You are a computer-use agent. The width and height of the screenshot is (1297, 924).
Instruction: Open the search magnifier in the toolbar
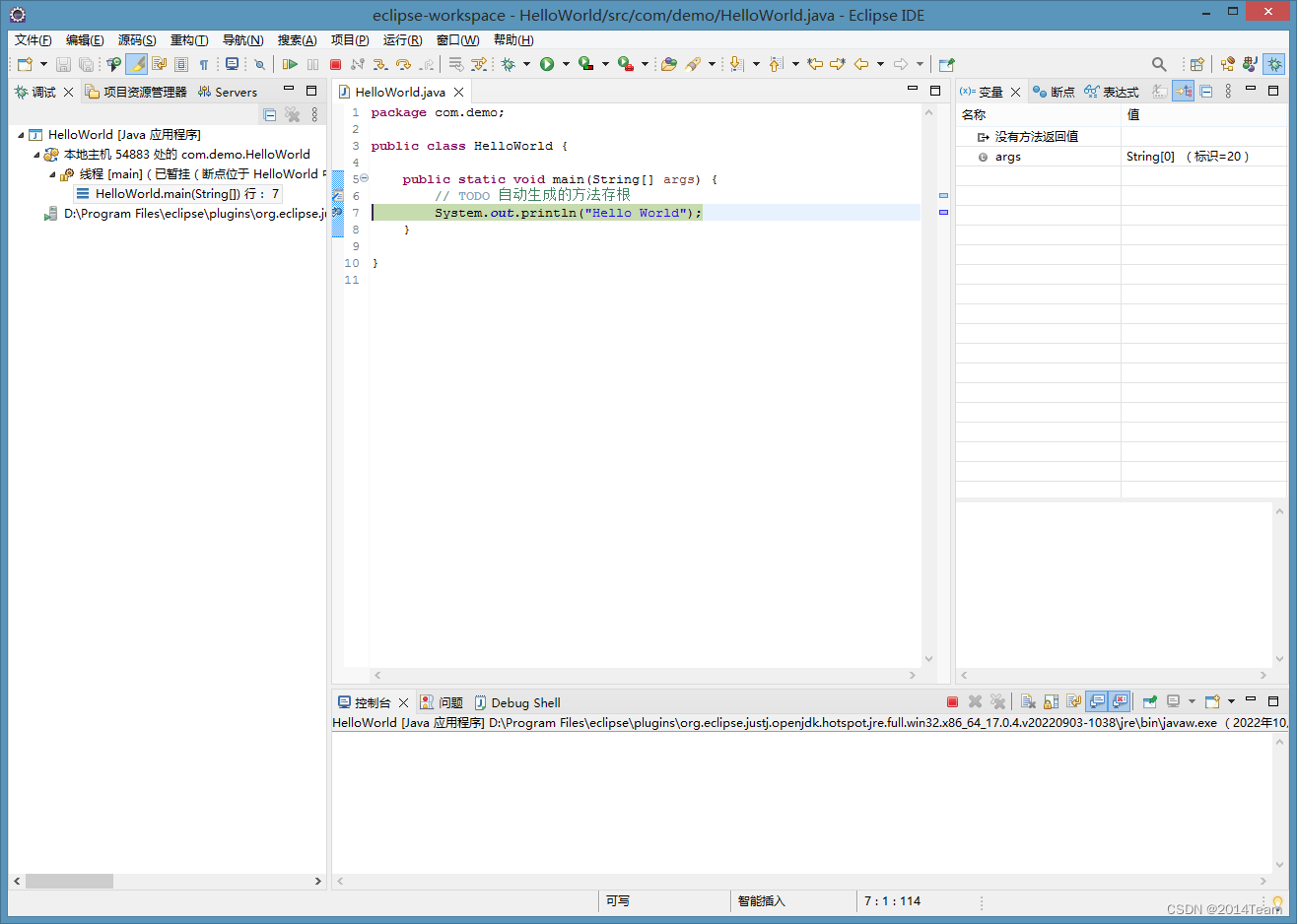click(1159, 64)
